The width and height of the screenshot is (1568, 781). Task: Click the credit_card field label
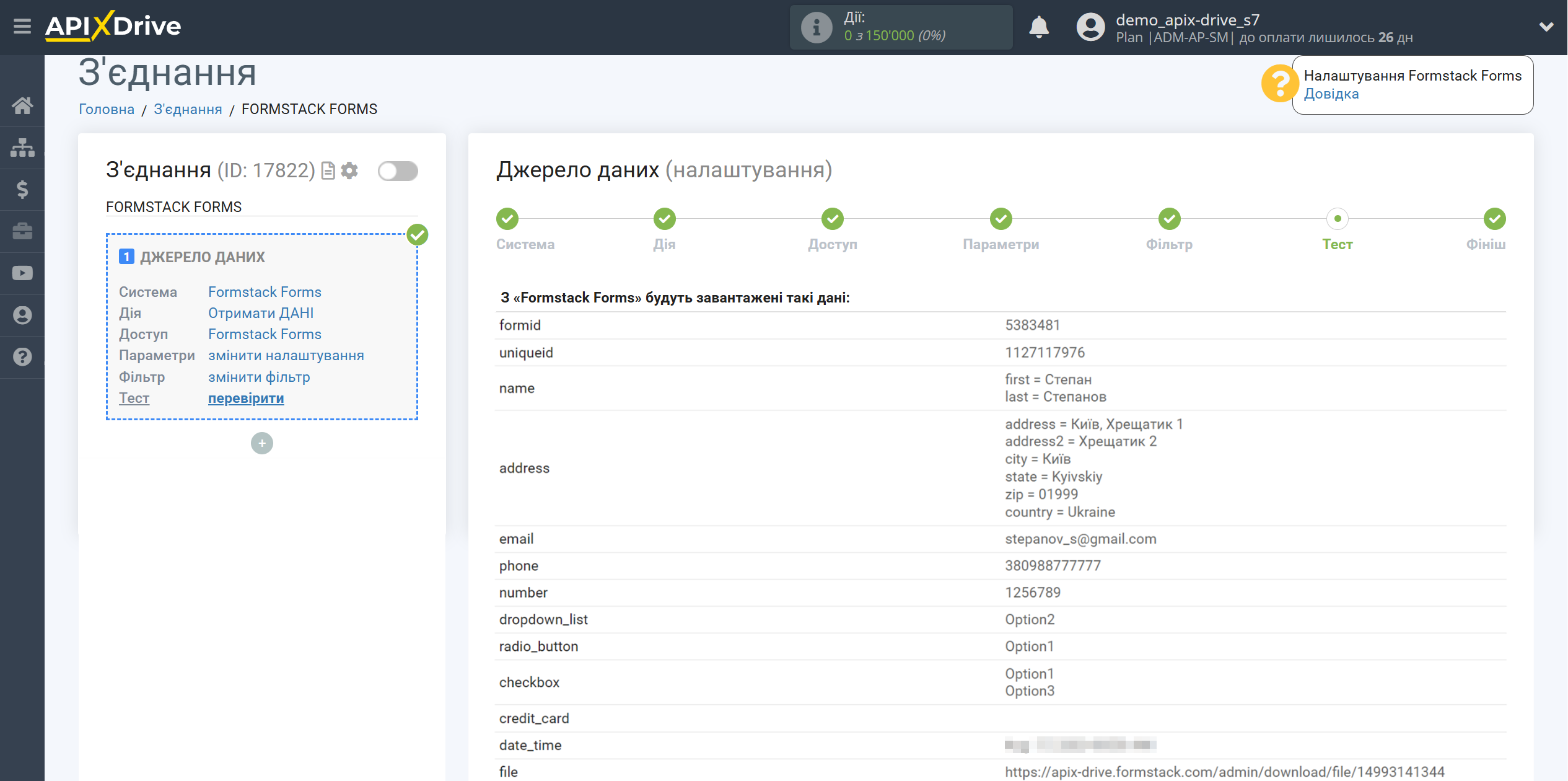534,718
